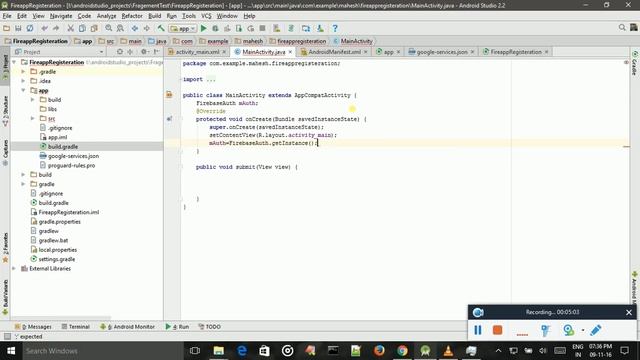Image resolution: width=640 pixels, height=360 pixels.
Task: Click the Undo arrow in toolbar
Action: tap(44, 28)
